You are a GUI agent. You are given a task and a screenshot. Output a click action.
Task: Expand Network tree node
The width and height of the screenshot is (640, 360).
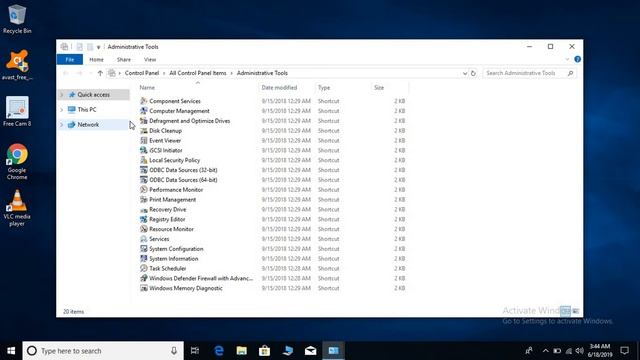coord(62,124)
